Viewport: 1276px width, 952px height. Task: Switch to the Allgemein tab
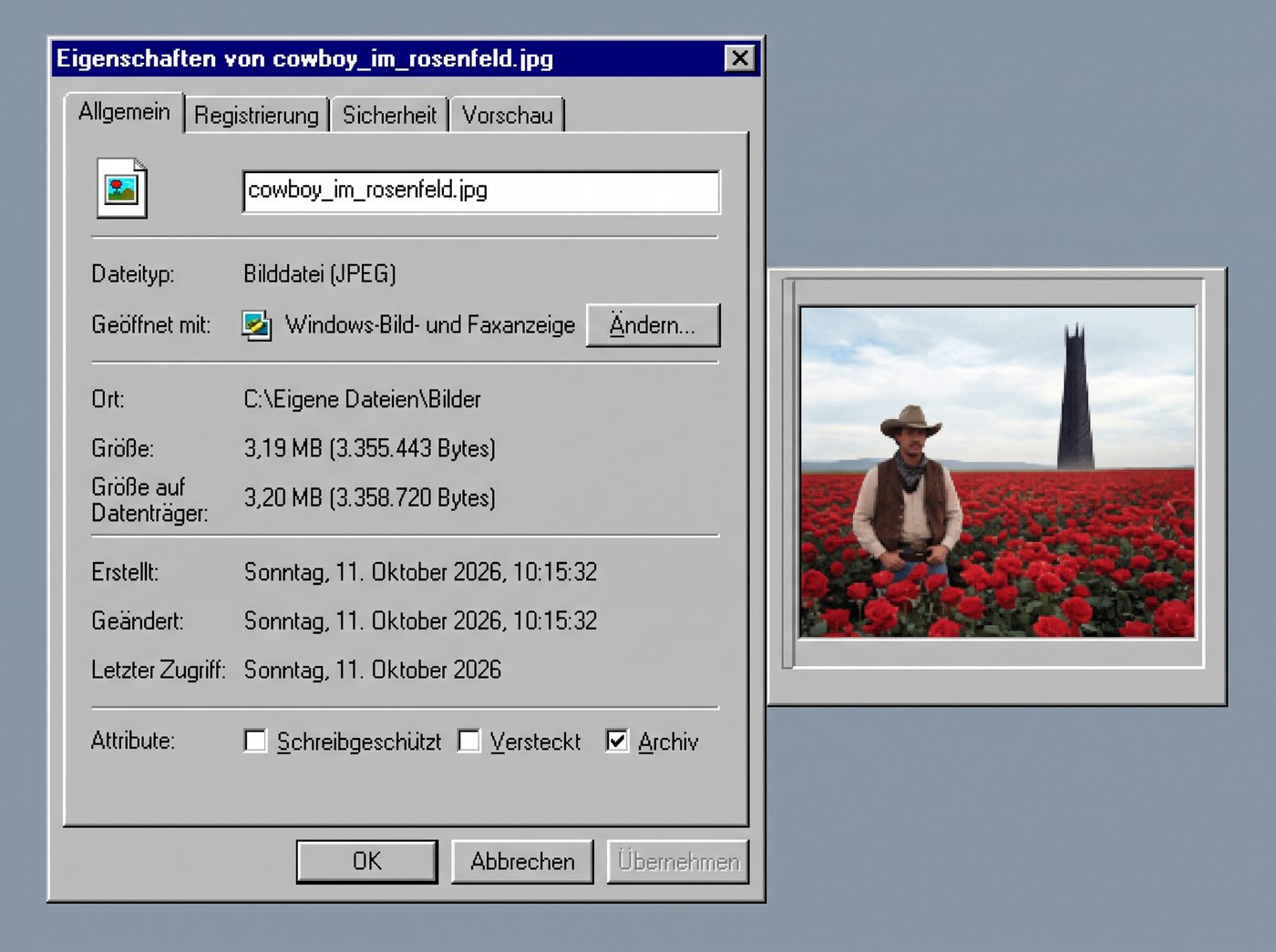pyautogui.click(x=124, y=112)
